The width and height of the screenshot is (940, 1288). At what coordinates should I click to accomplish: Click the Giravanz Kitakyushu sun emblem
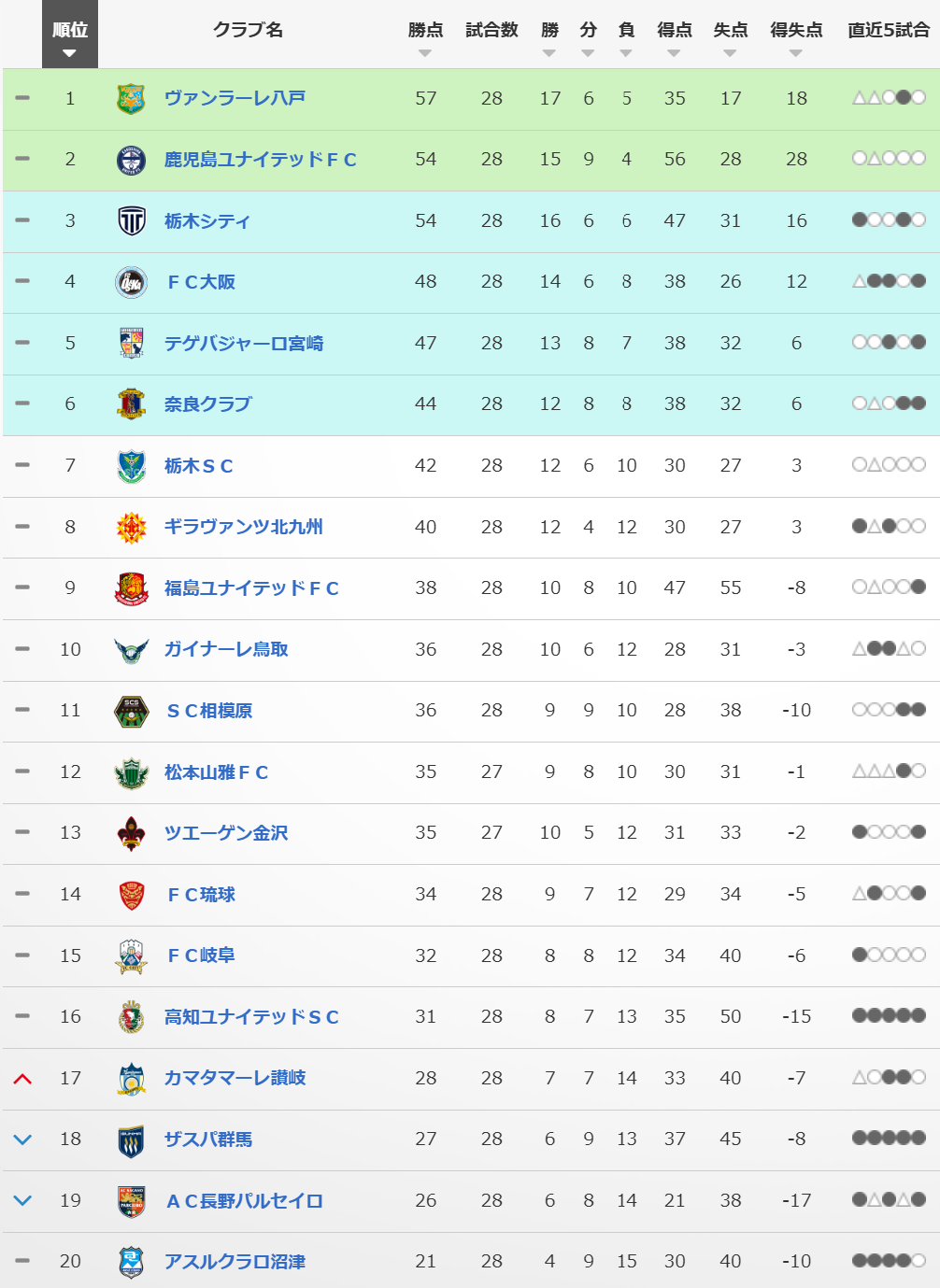click(131, 527)
